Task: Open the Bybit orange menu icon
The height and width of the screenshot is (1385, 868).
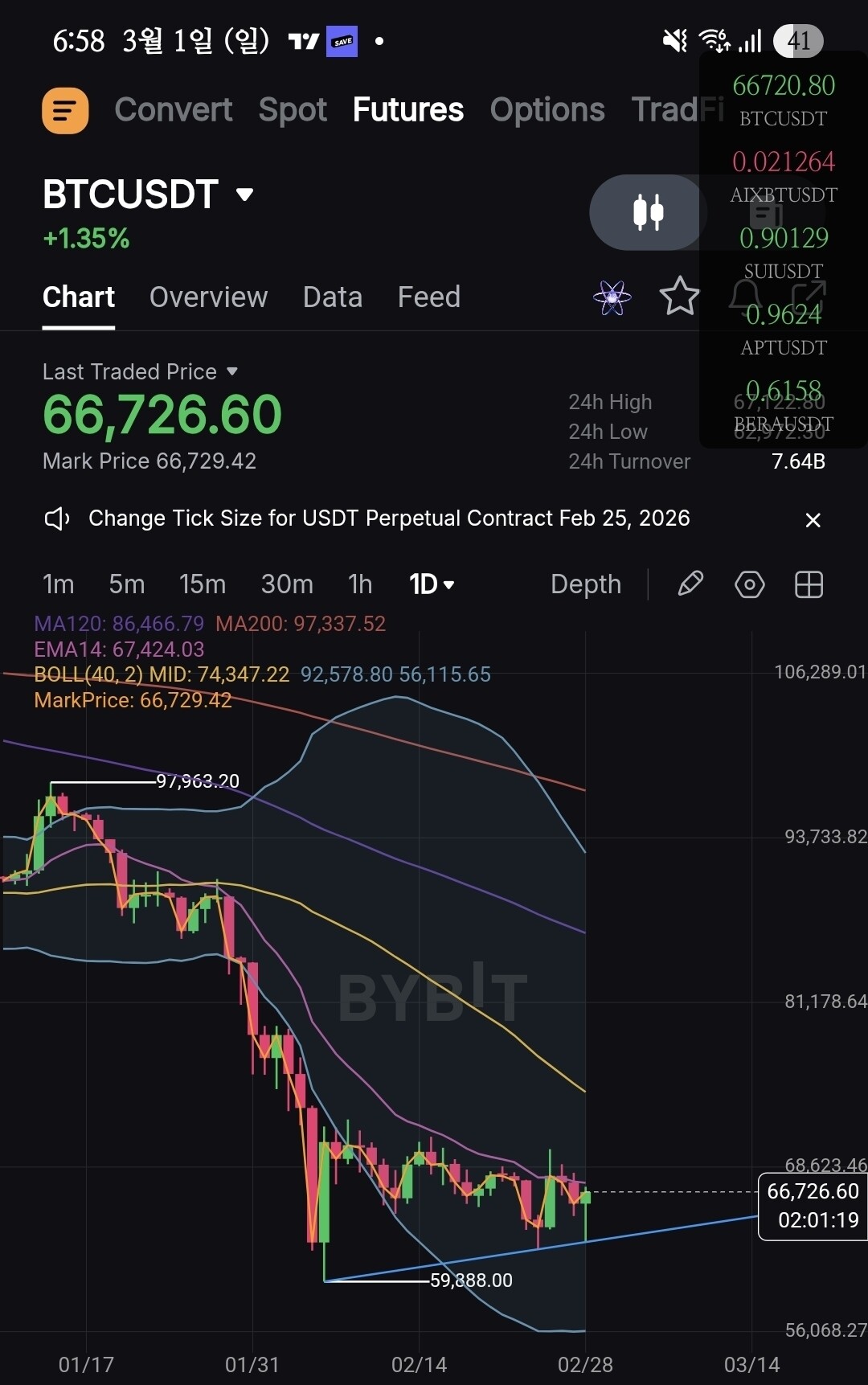Action: 65,110
